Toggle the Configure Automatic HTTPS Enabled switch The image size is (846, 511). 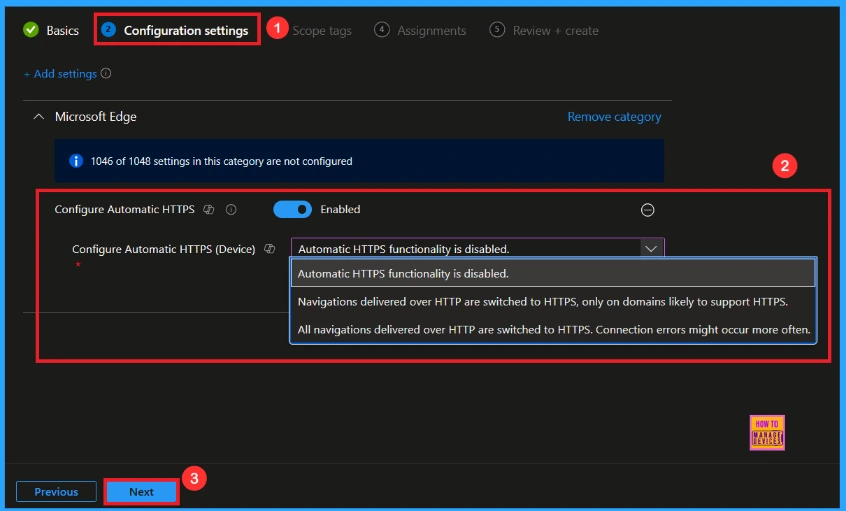click(x=292, y=209)
